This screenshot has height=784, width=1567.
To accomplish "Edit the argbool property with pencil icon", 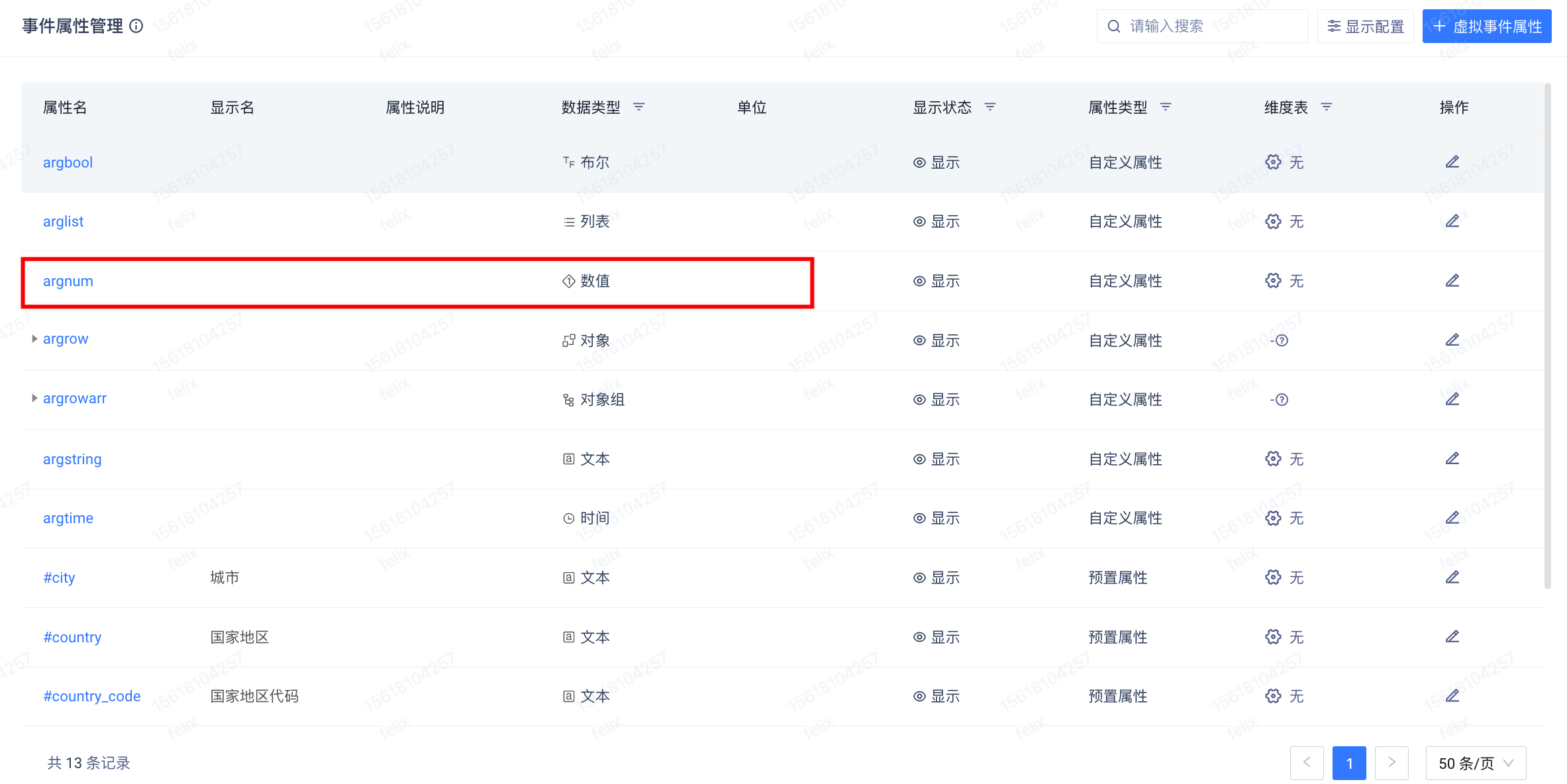I will coord(1452,162).
